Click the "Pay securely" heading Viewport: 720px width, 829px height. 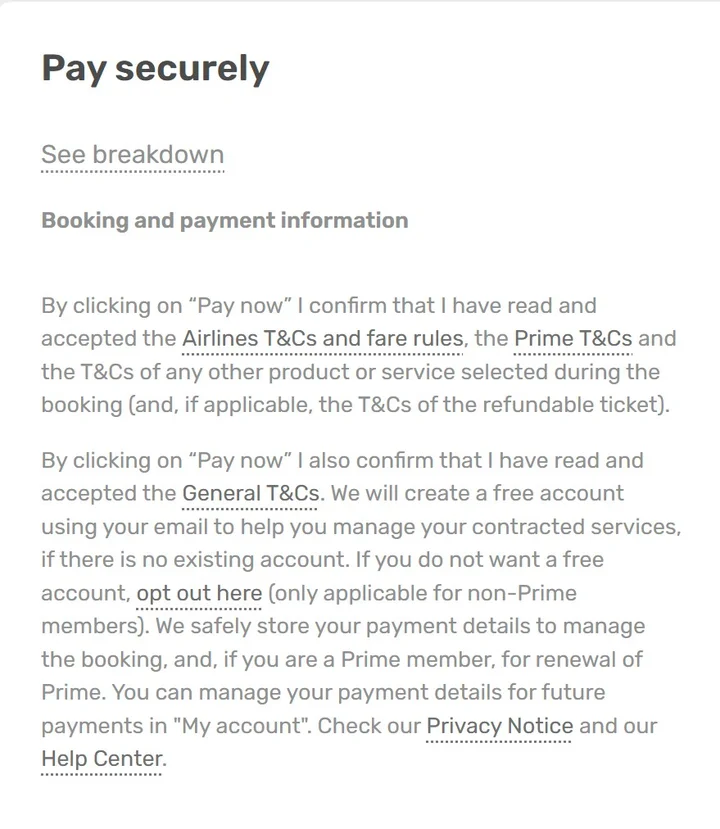coord(155,69)
